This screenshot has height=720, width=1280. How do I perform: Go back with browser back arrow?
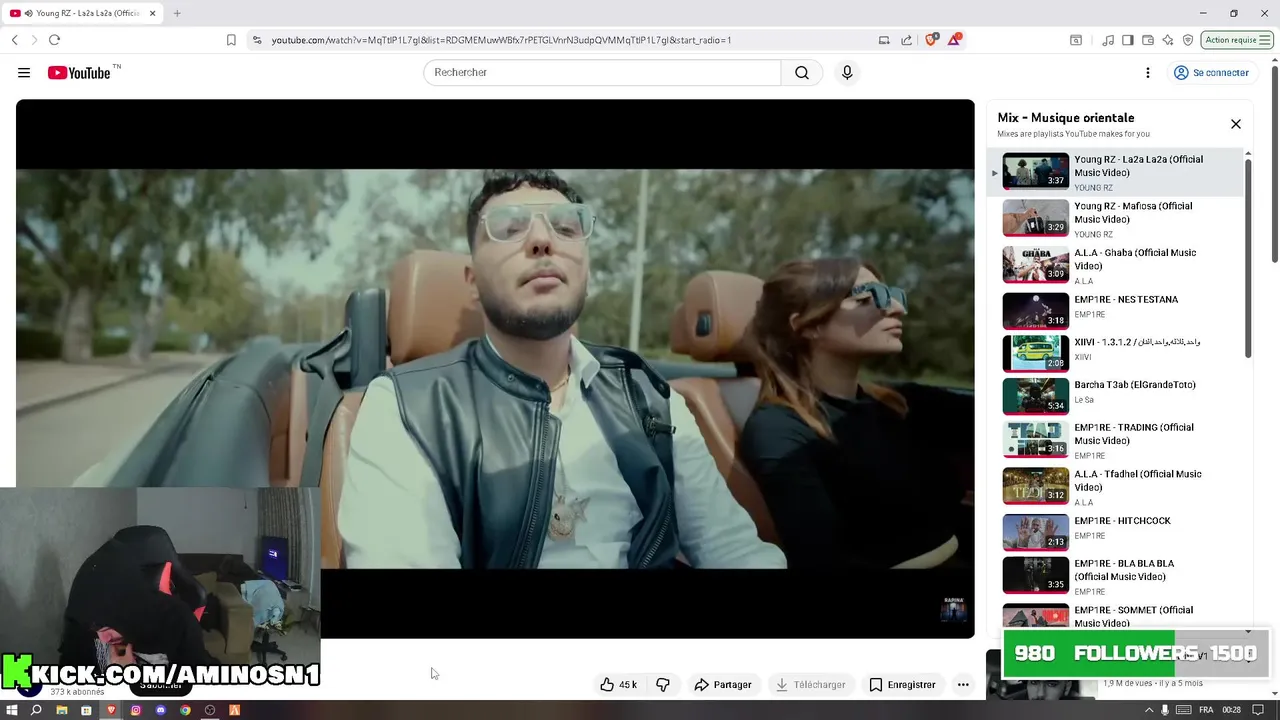pos(14,40)
